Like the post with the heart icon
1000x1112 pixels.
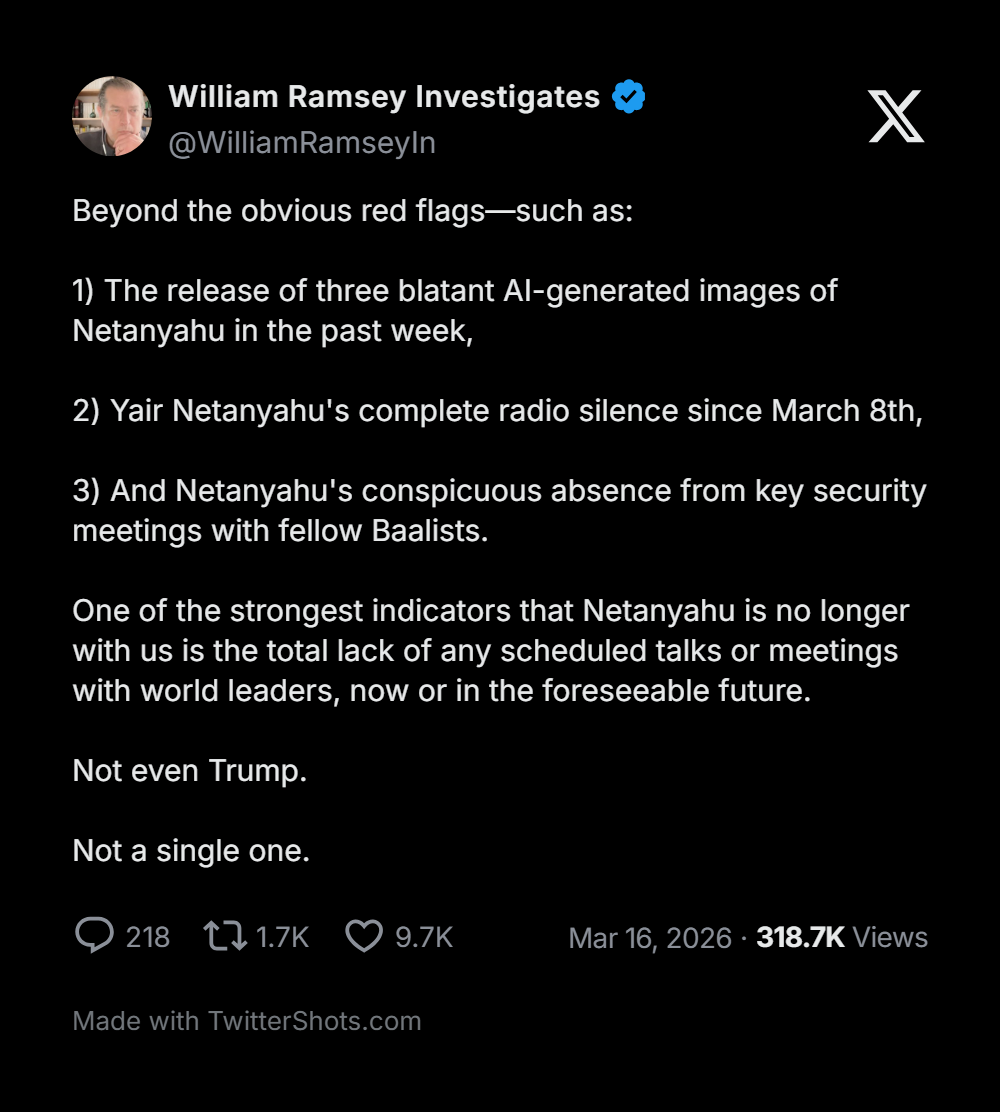pos(364,936)
